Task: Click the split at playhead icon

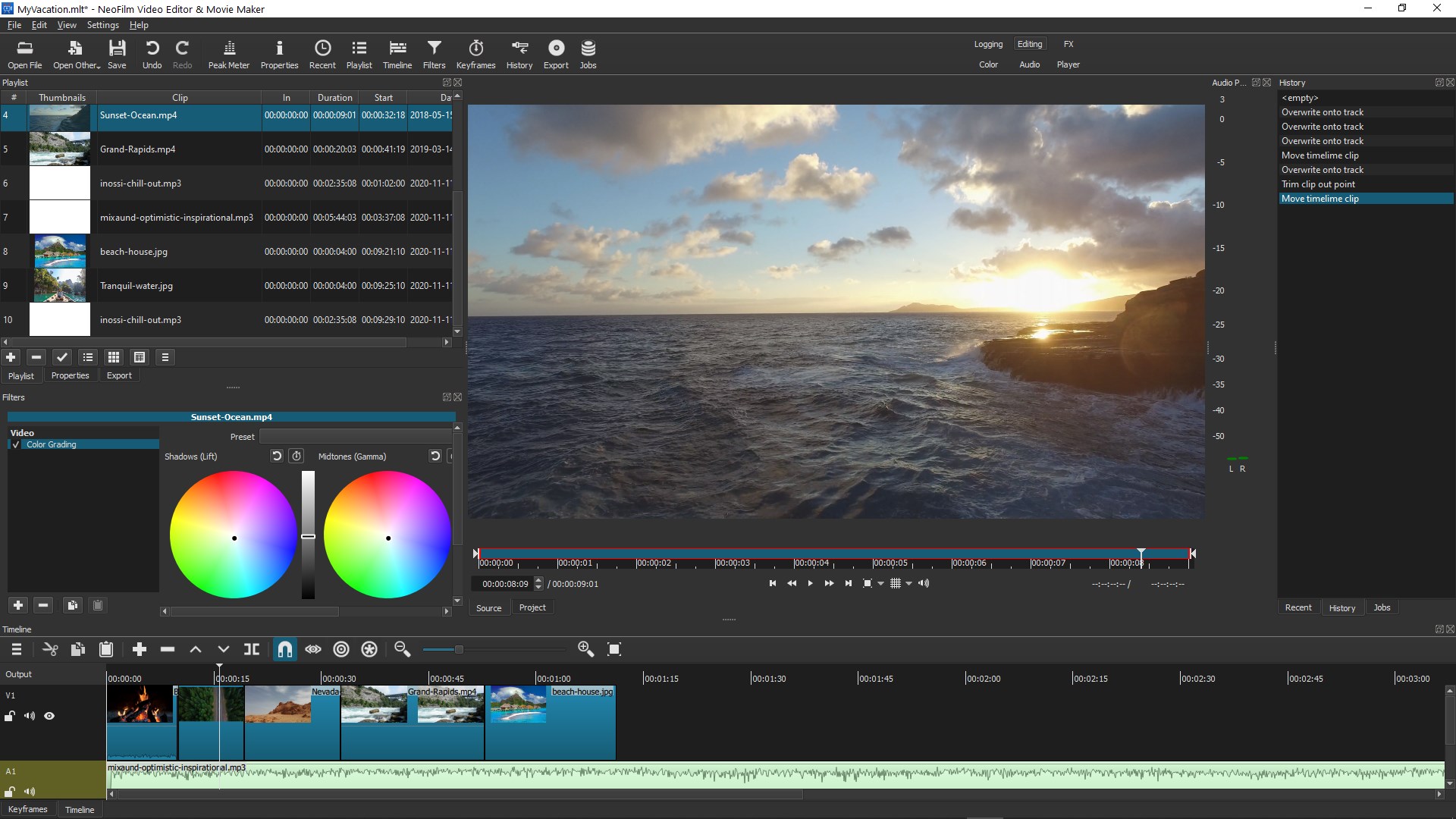Action: 252,649
